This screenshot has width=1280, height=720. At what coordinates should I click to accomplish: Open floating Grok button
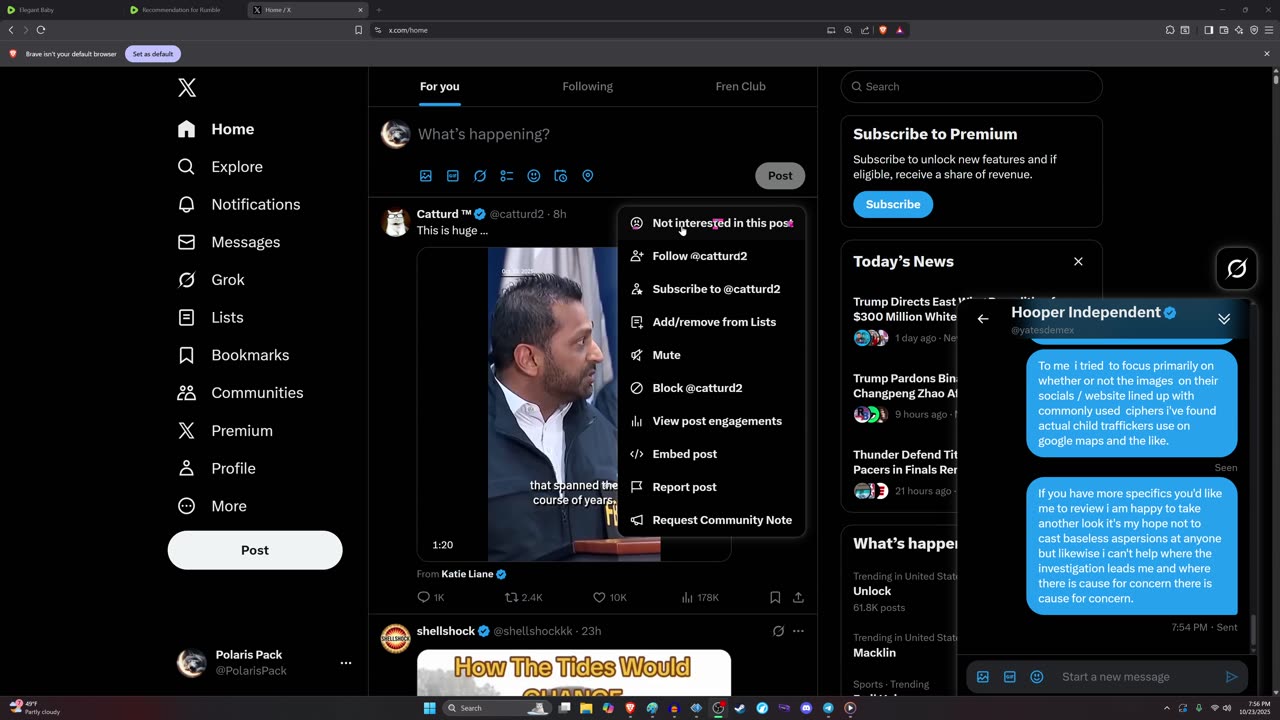1237,268
